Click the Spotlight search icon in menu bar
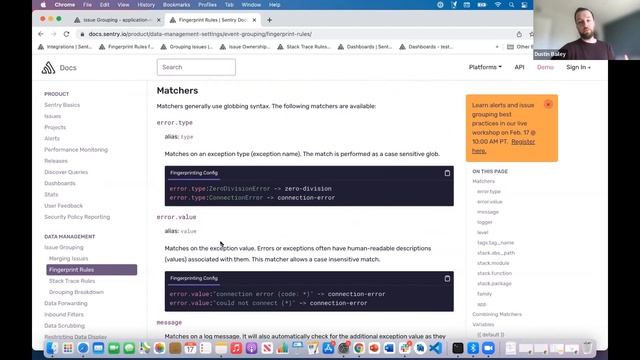The width and height of the screenshot is (640, 360). click(x=511, y=5)
